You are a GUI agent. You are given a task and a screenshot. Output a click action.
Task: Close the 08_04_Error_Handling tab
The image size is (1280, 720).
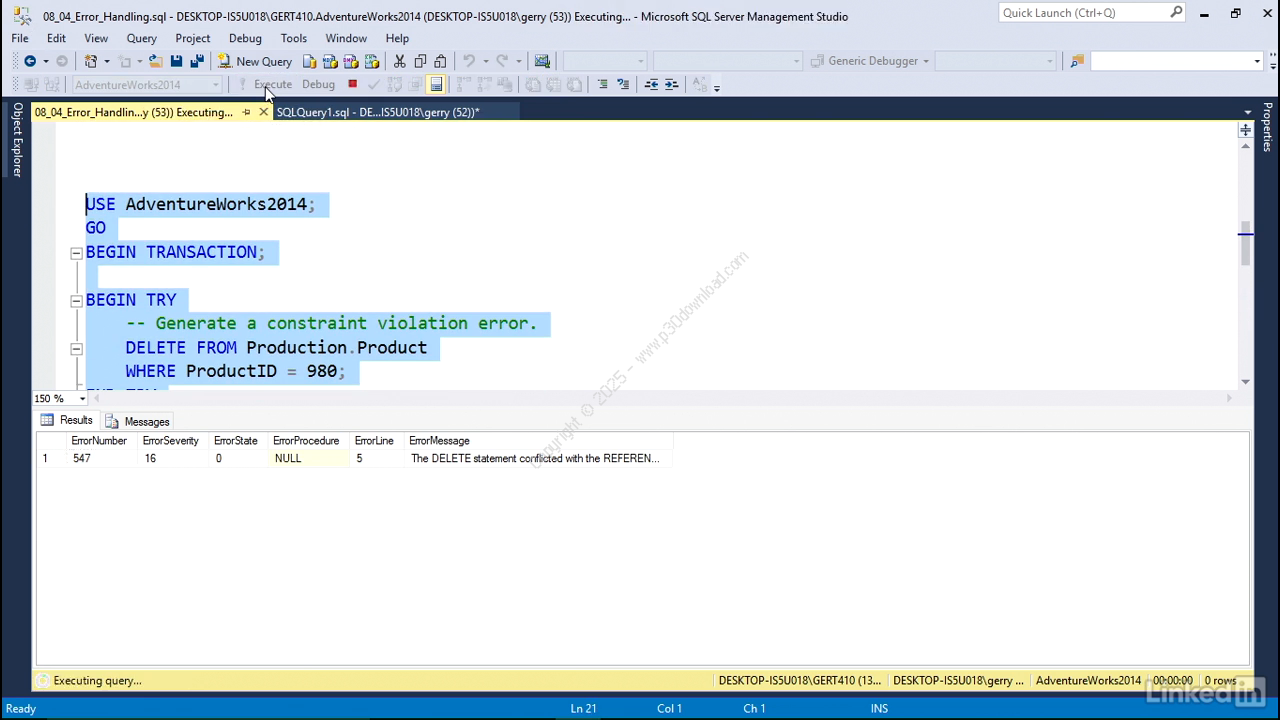pyautogui.click(x=263, y=112)
